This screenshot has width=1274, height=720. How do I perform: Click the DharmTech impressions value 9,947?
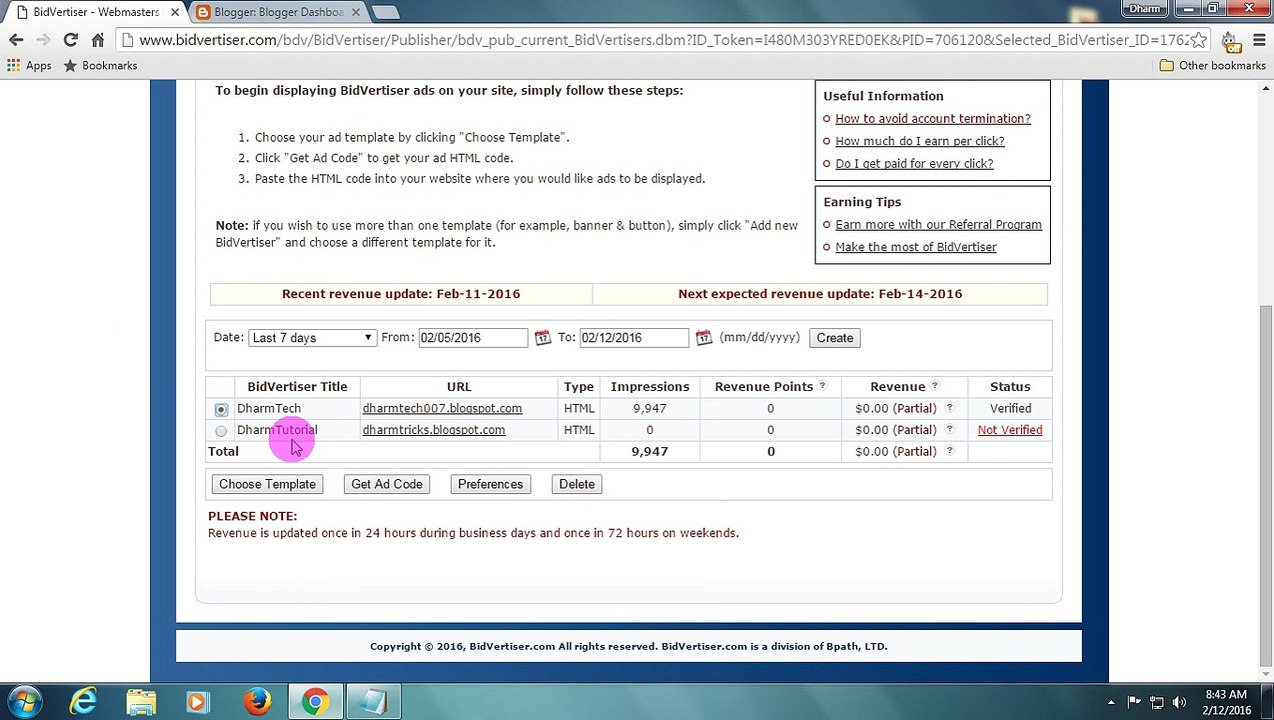(649, 408)
